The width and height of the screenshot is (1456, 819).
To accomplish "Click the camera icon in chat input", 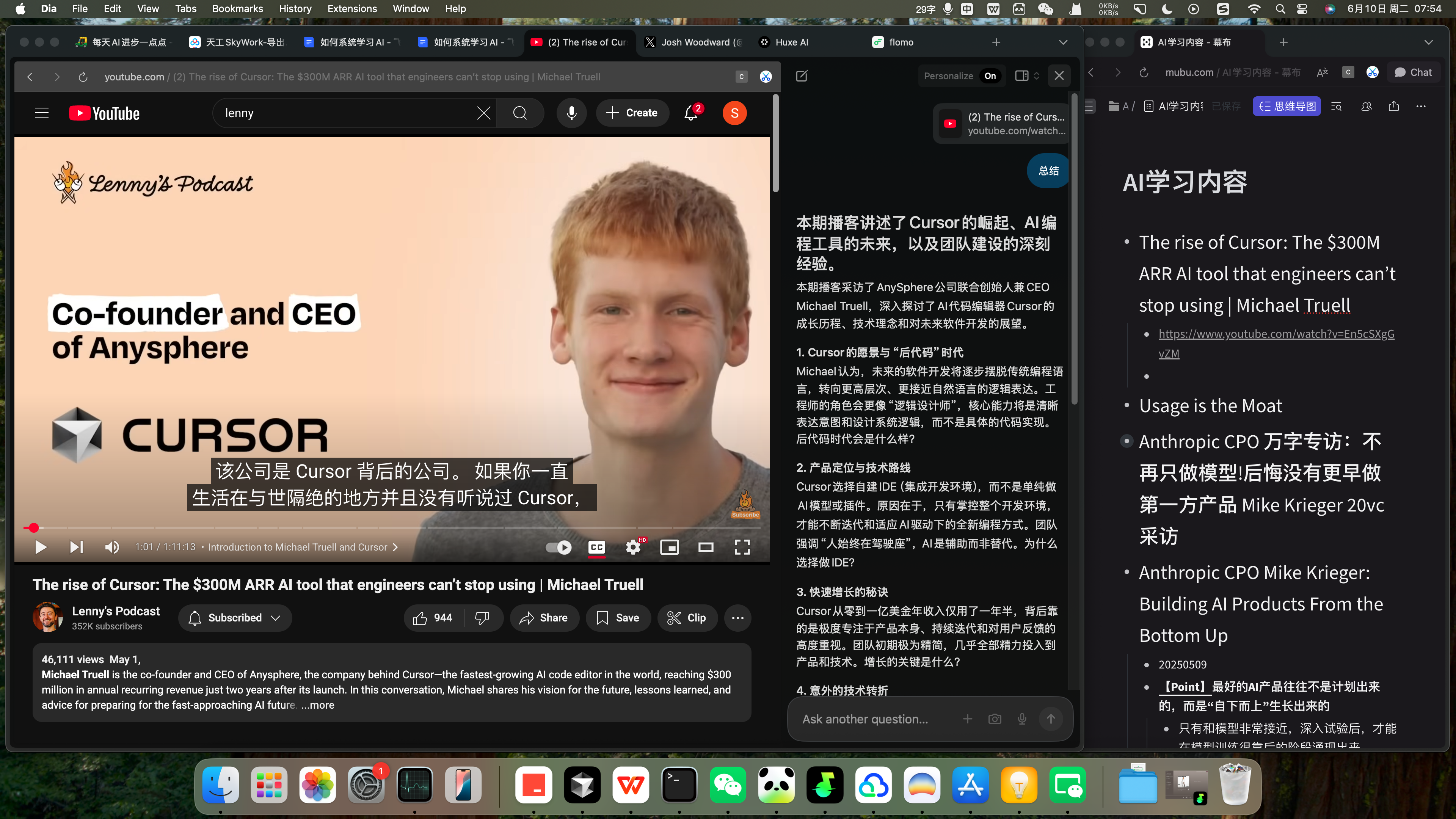I will 995,719.
